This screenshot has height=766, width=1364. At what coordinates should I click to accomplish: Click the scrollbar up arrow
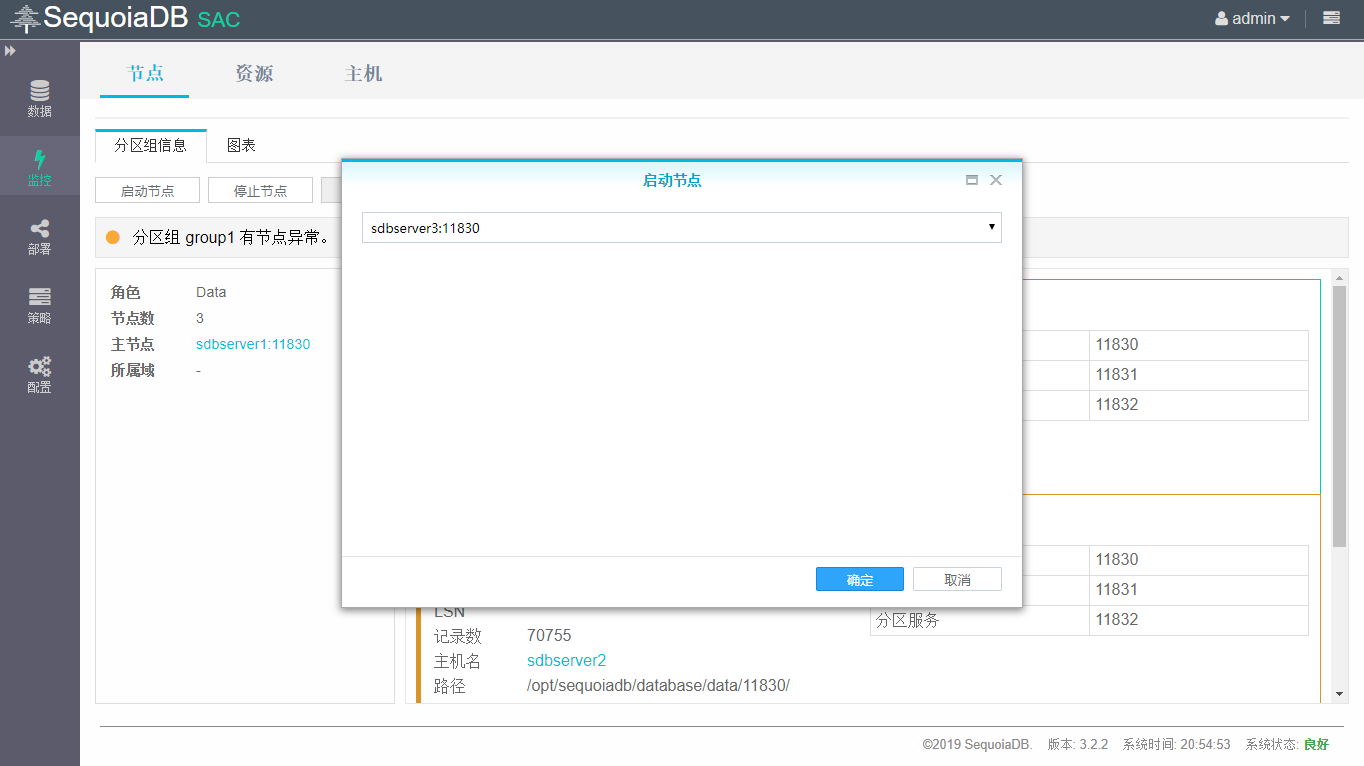(x=1340, y=276)
